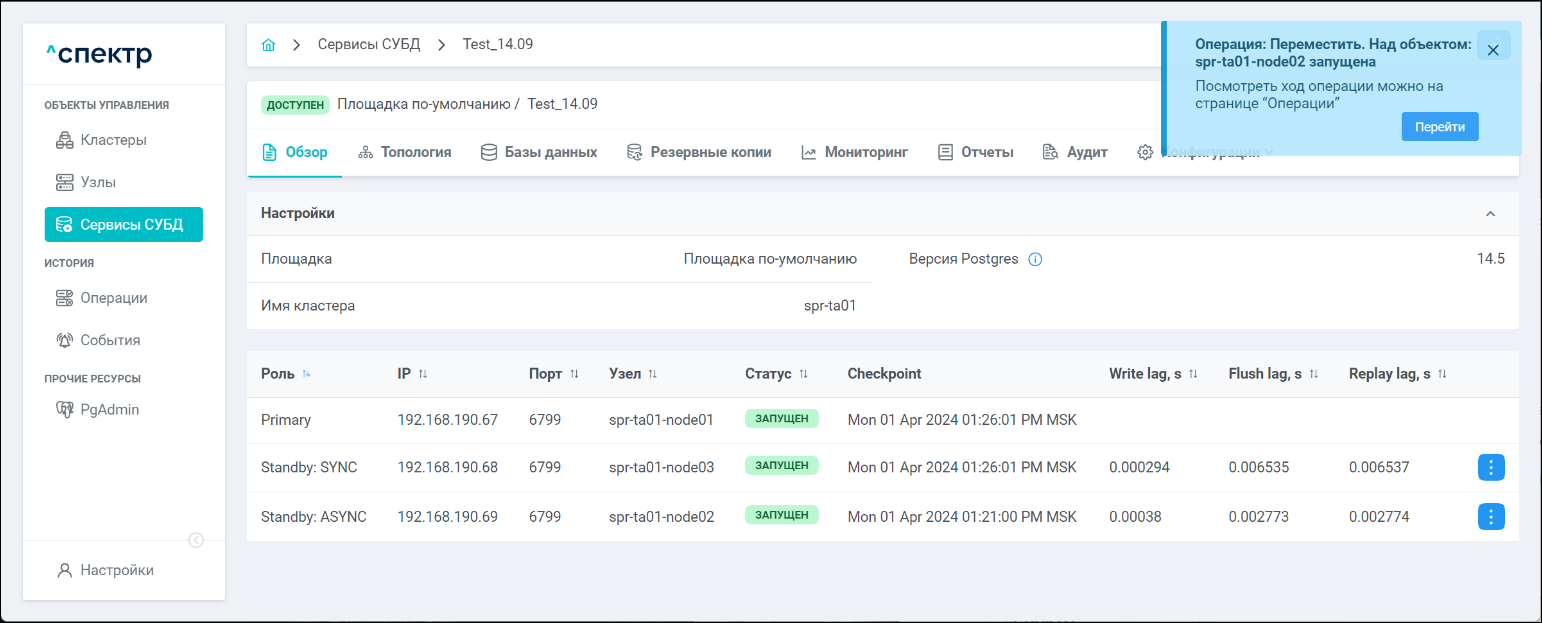This screenshot has height=623, width=1542.
Task: Open Кластеры in the sidebar
Action: (113, 140)
